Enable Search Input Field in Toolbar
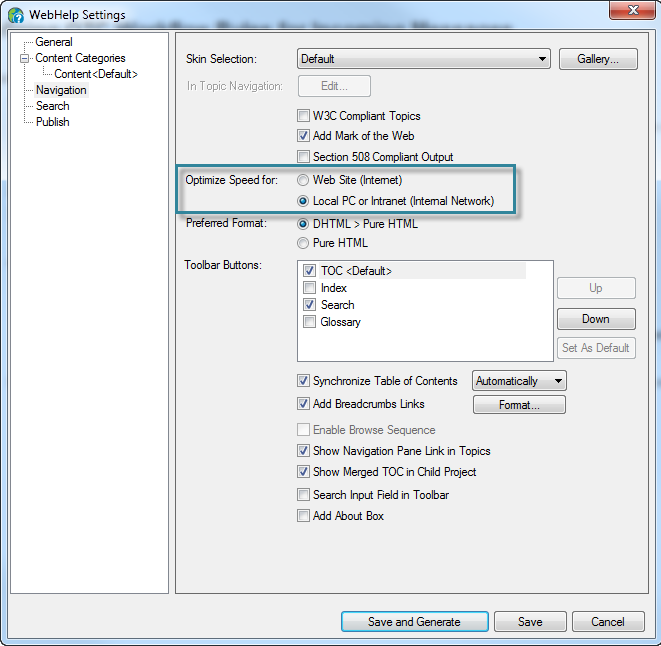 pyautogui.click(x=303, y=495)
